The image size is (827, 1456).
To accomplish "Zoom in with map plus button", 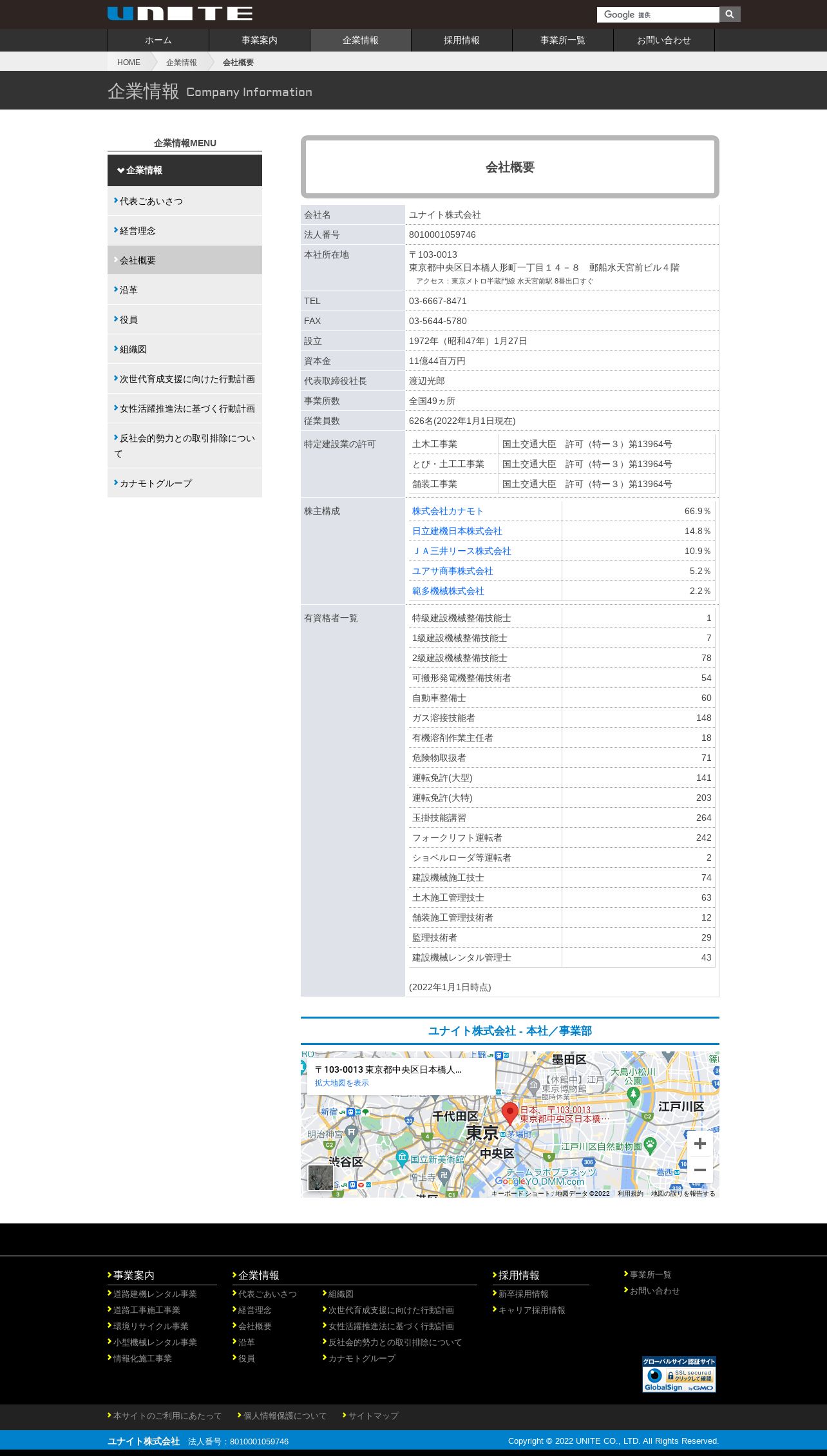I will pyautogui.click(x=700, y=1144).
